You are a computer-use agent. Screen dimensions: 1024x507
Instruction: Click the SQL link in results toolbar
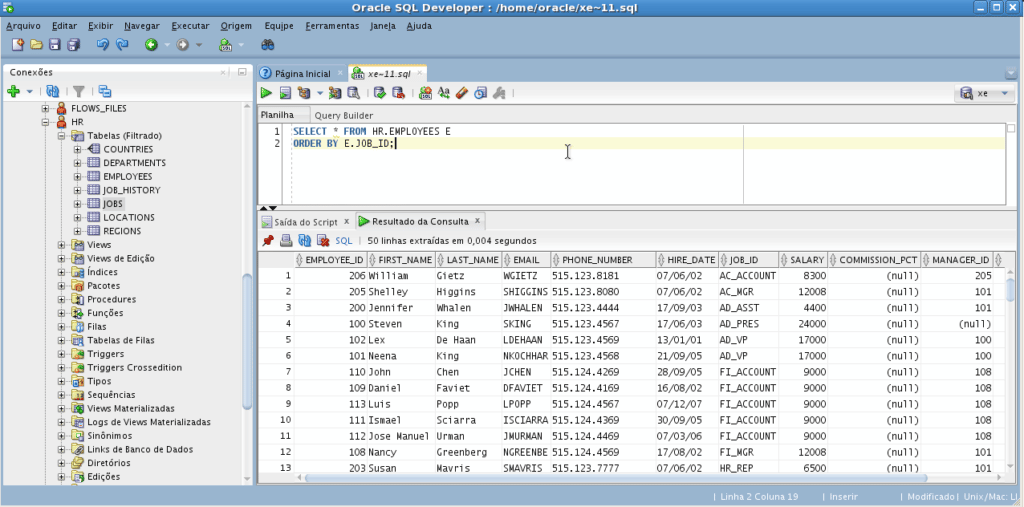(343, 241)
